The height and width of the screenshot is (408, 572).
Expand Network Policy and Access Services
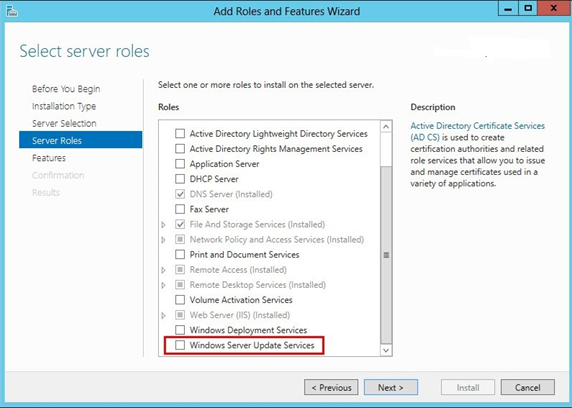[x=163, y=240]
